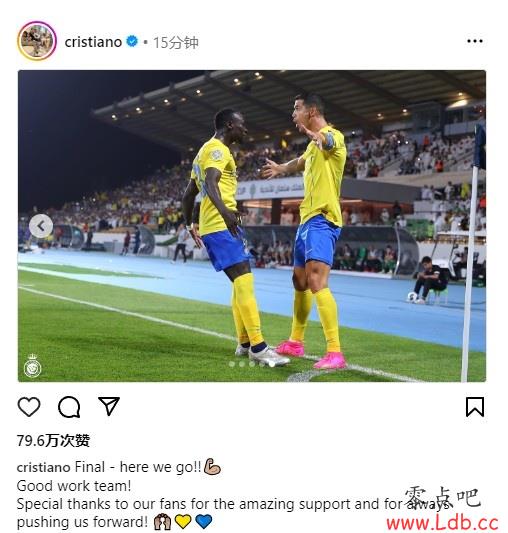Viewport: 508px width, 533px height.
Task: Select the second carousel dot indicator
Action: [242, 364]
